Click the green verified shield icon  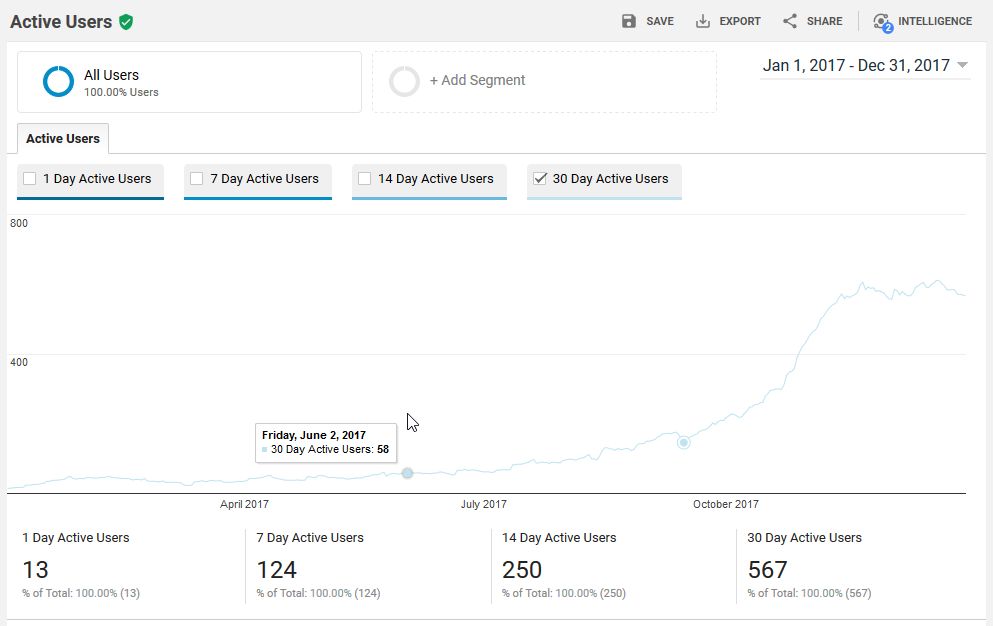pyautogui.click(x=126, y=22)
